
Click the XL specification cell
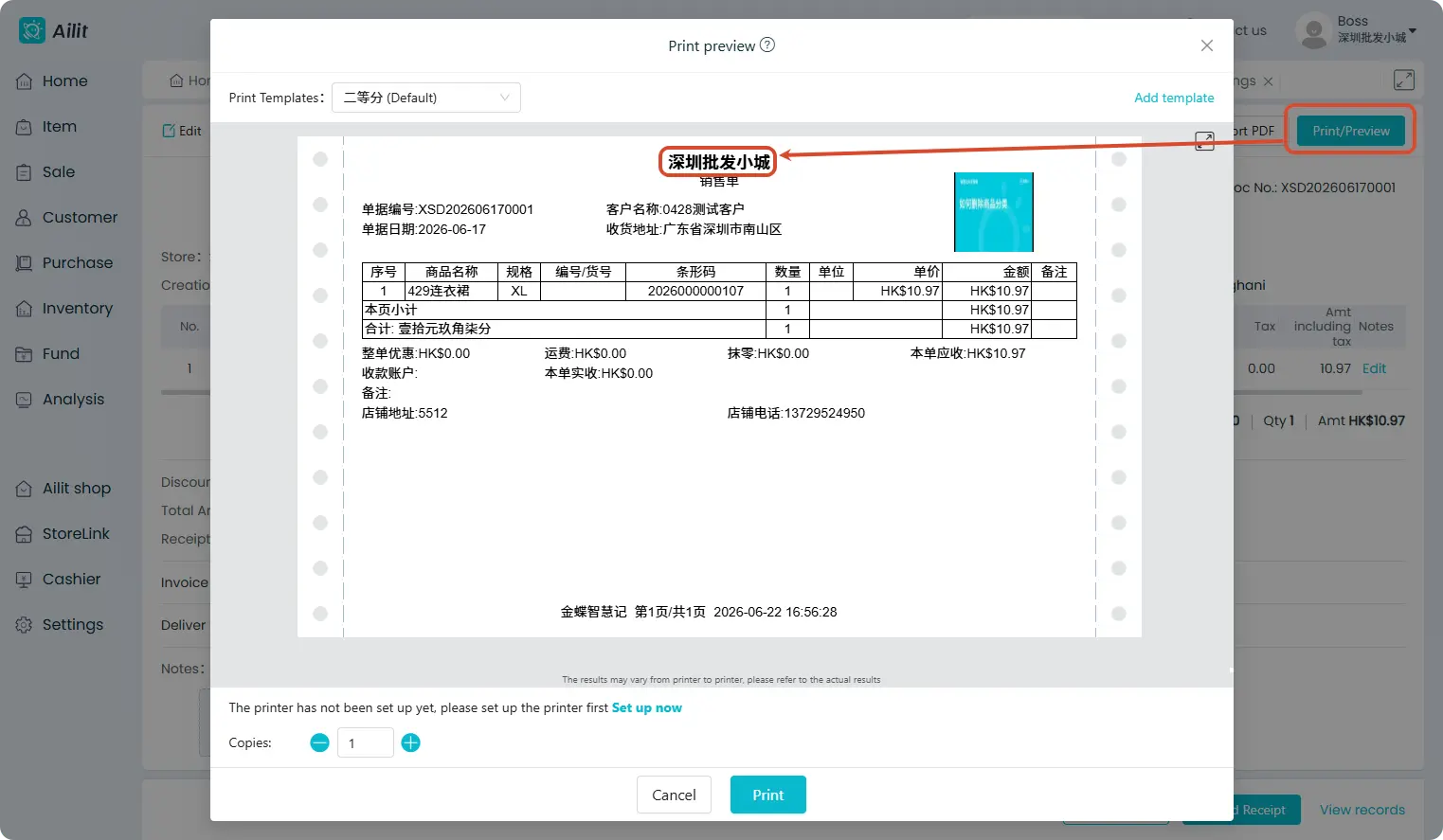click(x=519, y=291)
